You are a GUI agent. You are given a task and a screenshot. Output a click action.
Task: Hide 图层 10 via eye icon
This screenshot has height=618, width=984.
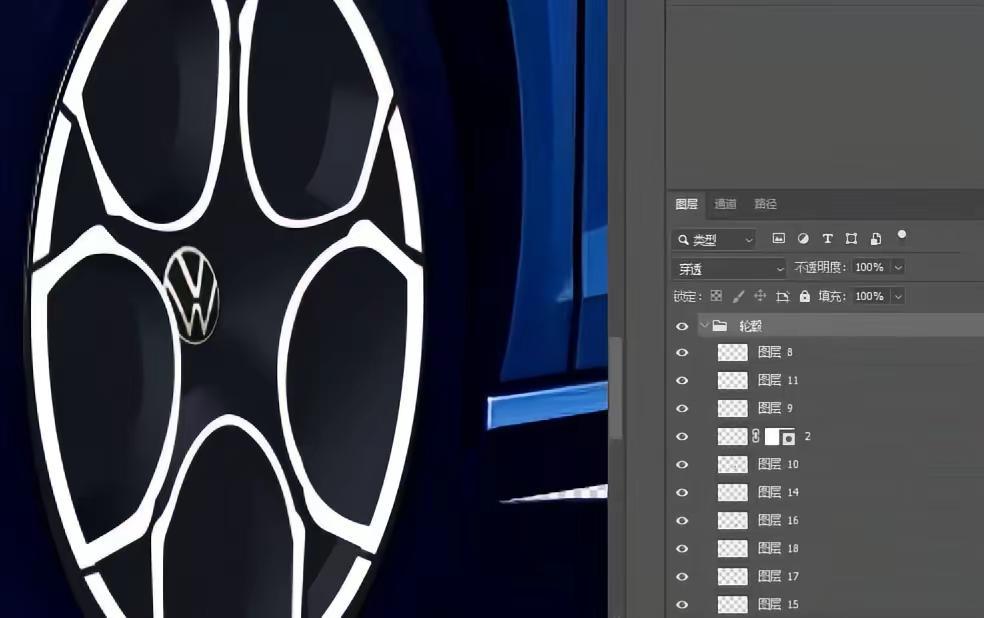tap(682, 464)
